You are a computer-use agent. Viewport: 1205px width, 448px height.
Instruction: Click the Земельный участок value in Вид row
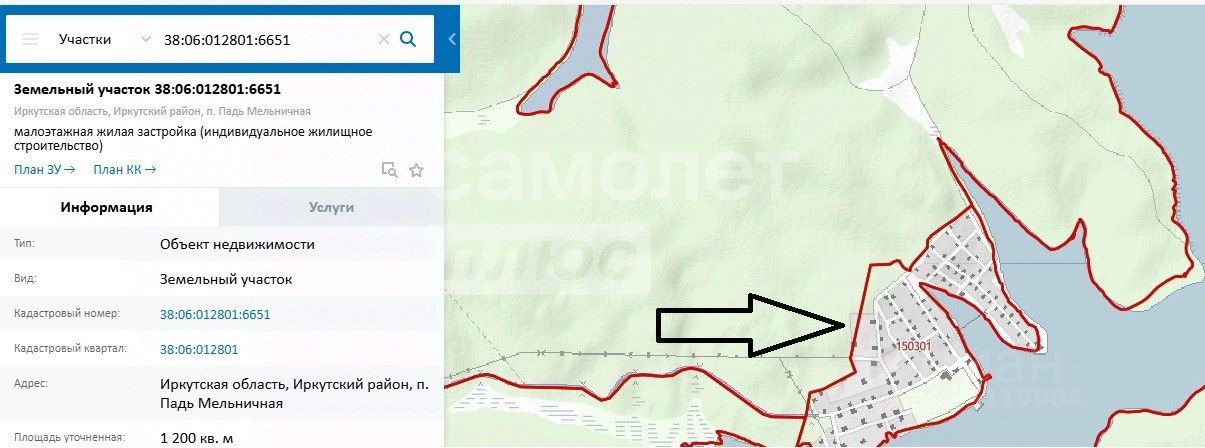click(x=226, y=279)
